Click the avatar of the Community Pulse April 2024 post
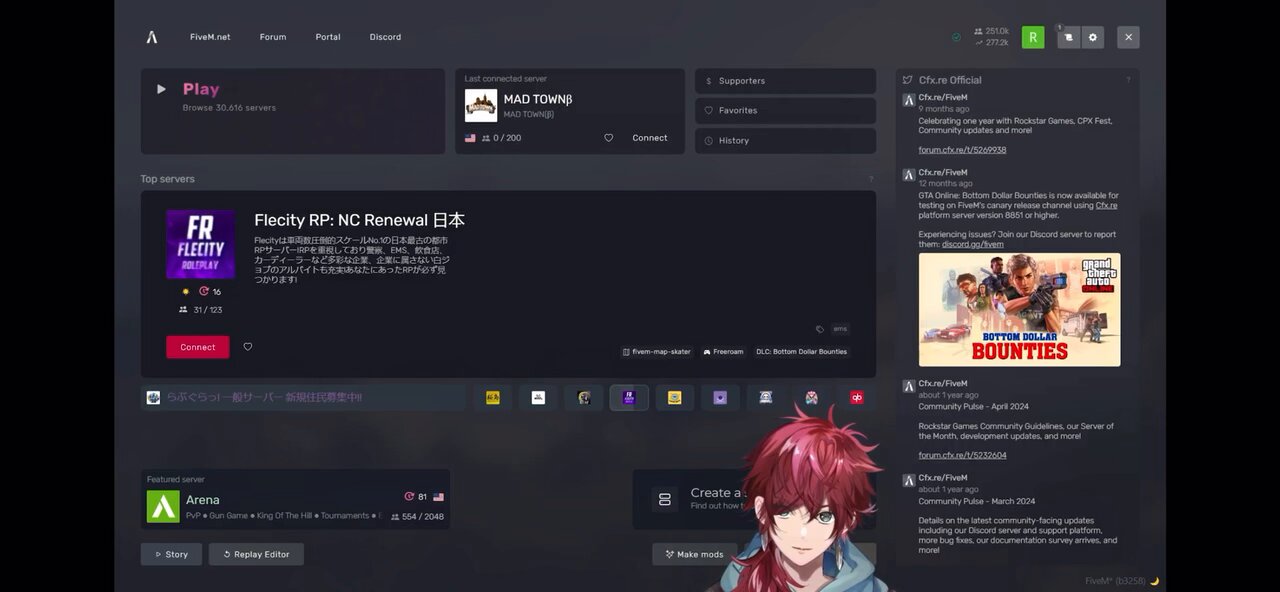The width and height of the screenshot is (1280, 592). [908, 385]
